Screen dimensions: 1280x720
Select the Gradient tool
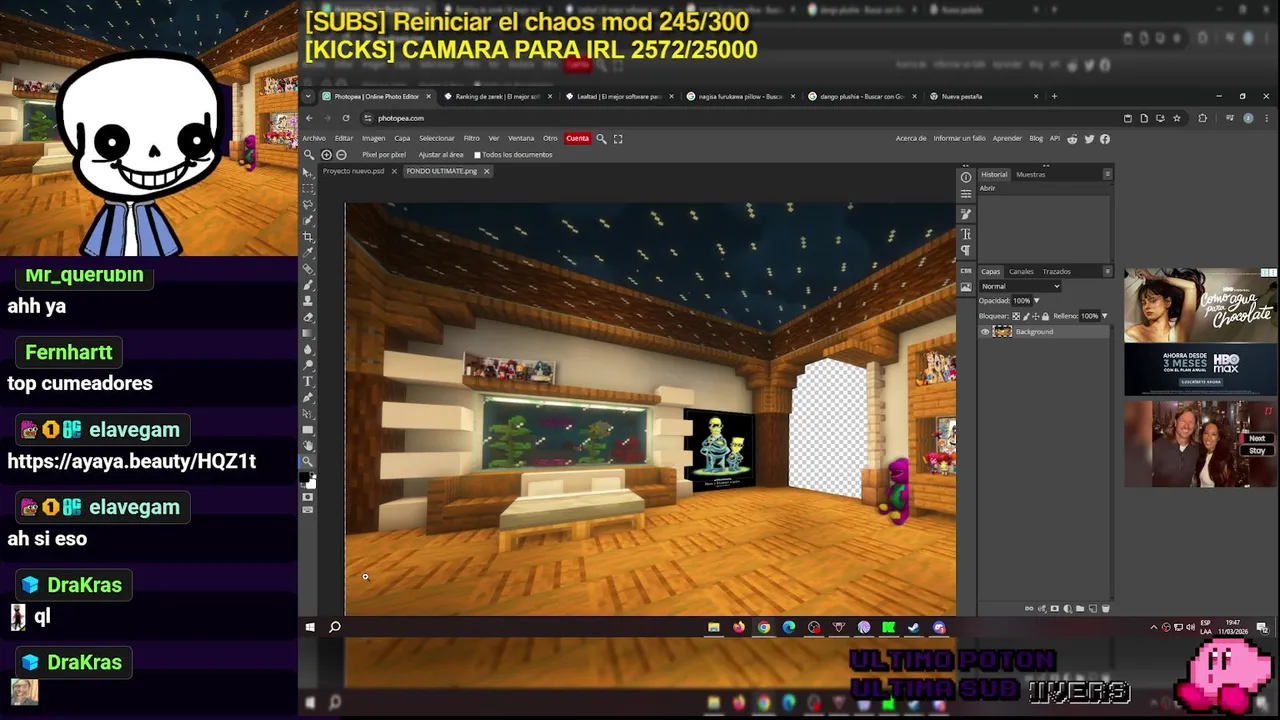click(308, 332)
